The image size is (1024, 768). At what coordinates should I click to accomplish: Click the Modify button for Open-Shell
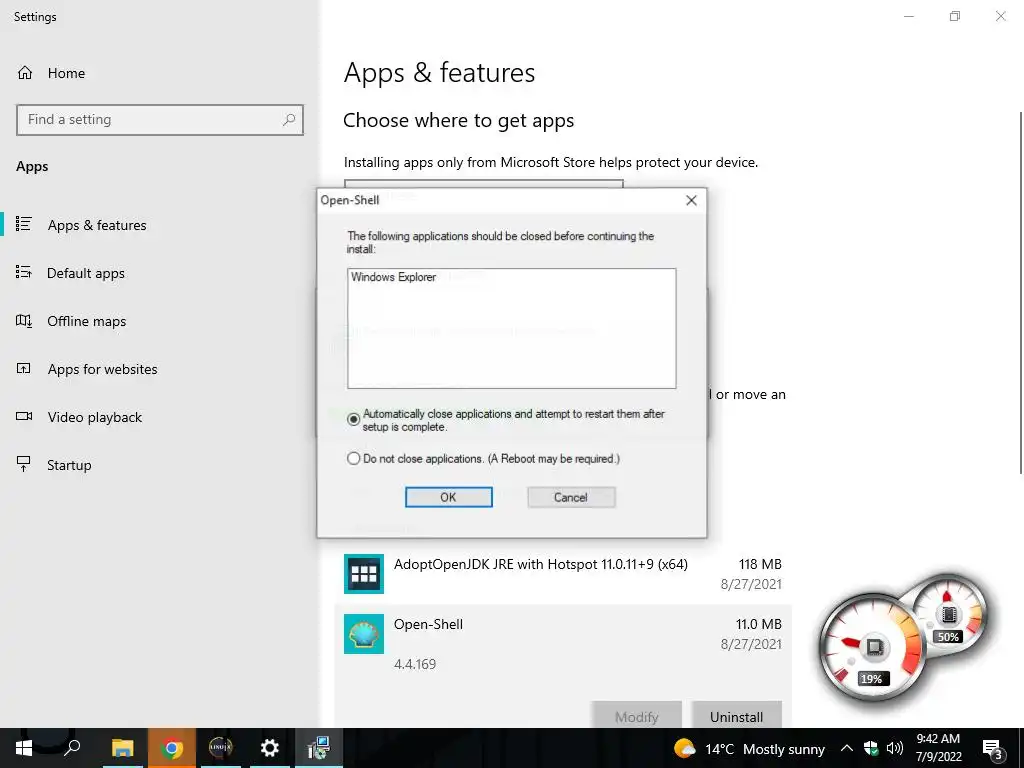pyautogui.click(x=637, y=716)
